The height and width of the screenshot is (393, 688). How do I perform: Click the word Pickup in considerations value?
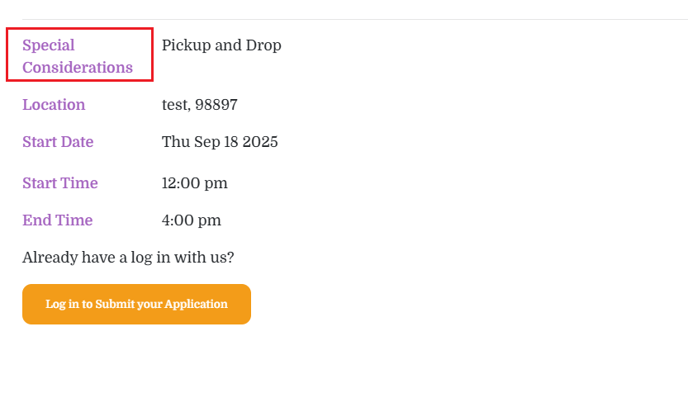(x=186, y=46)
